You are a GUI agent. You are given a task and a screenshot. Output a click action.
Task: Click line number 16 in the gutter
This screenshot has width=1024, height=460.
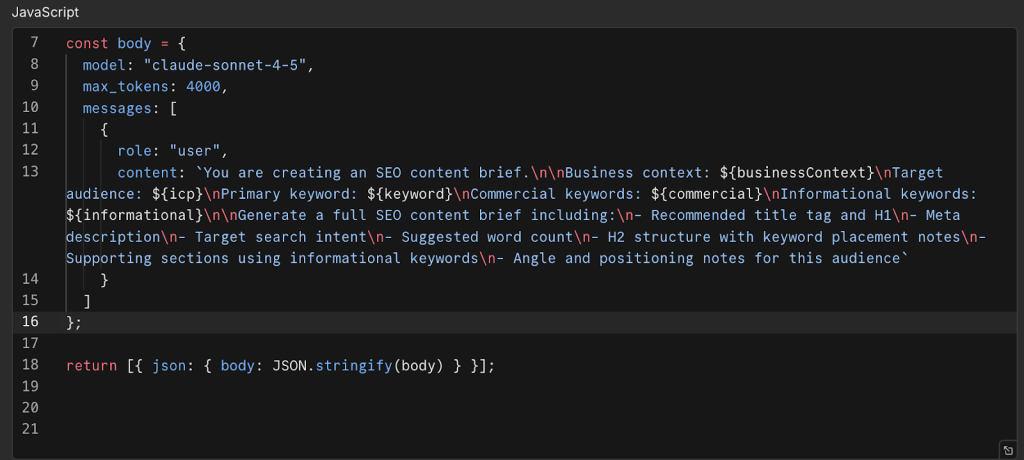(29, 321)
